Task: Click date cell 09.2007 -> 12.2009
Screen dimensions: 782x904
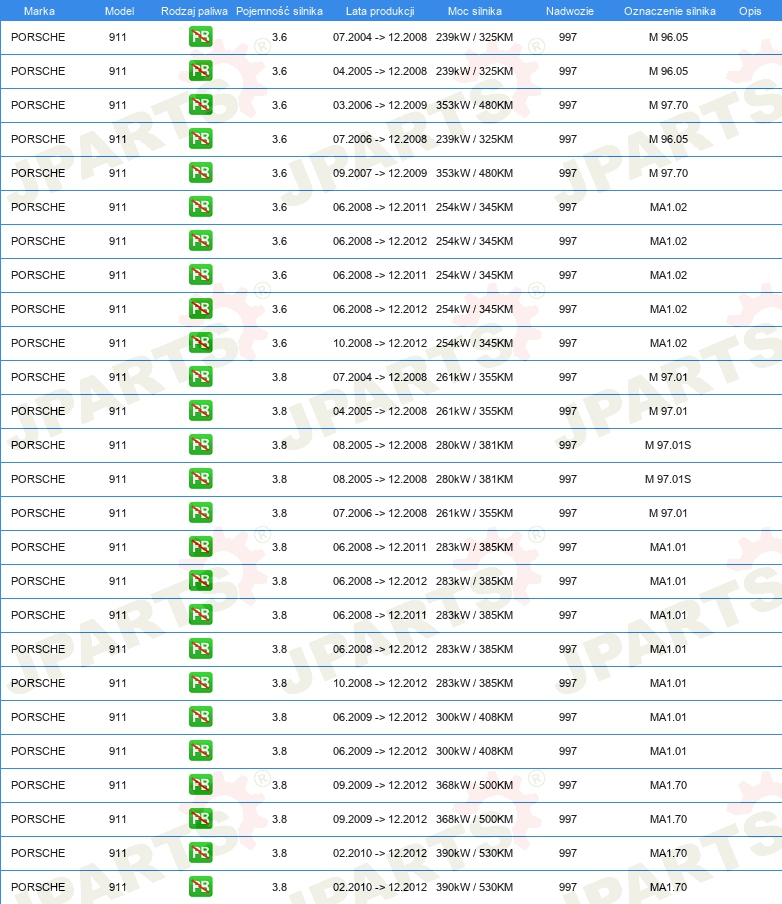Action: click(x=380, y=173)
